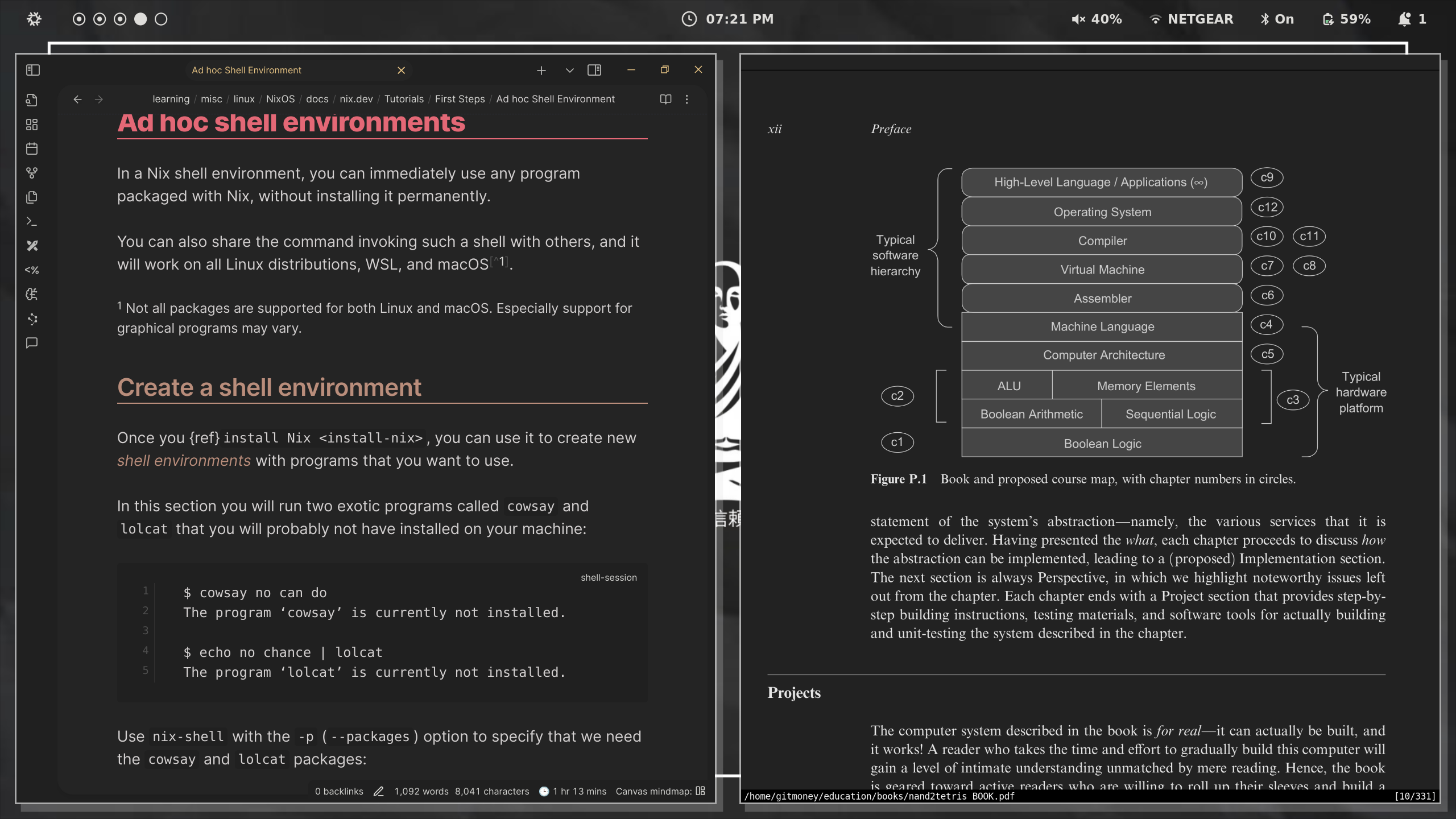
Task: Click the 07:21 PM clock widget
Action: tap(727, 19)
